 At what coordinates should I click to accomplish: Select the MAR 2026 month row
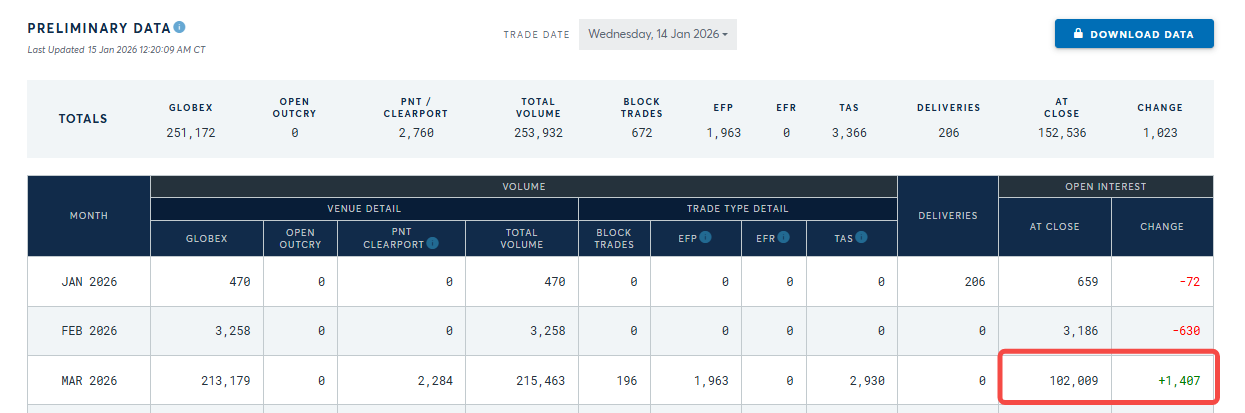[620, 380]
